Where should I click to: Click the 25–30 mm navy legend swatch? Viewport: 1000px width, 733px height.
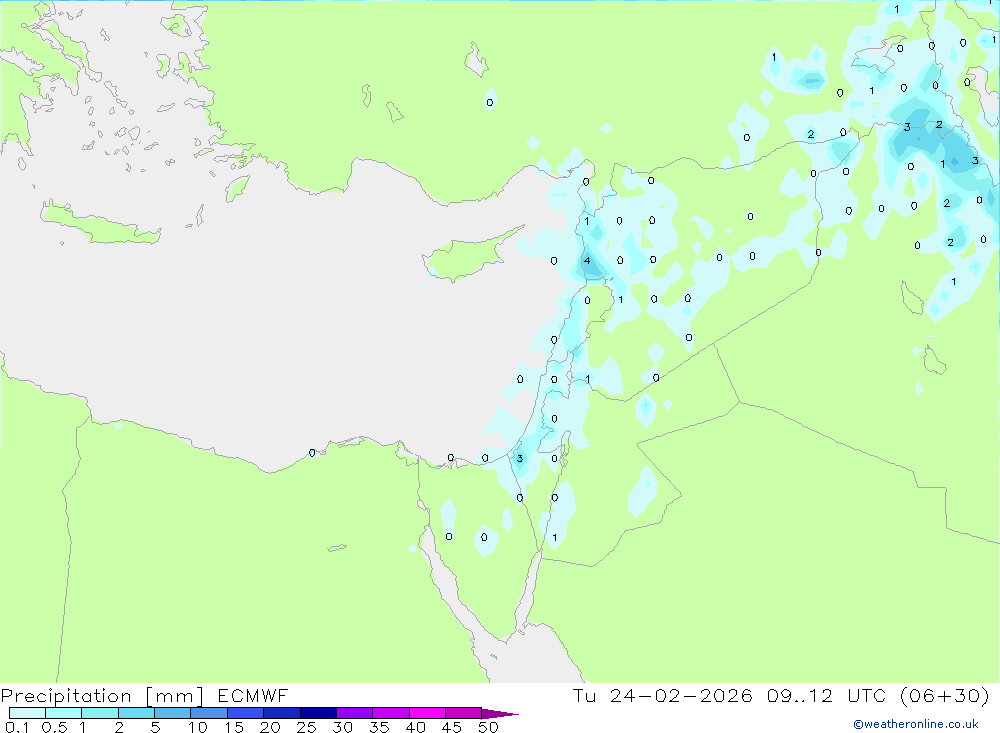click(318, 713)
